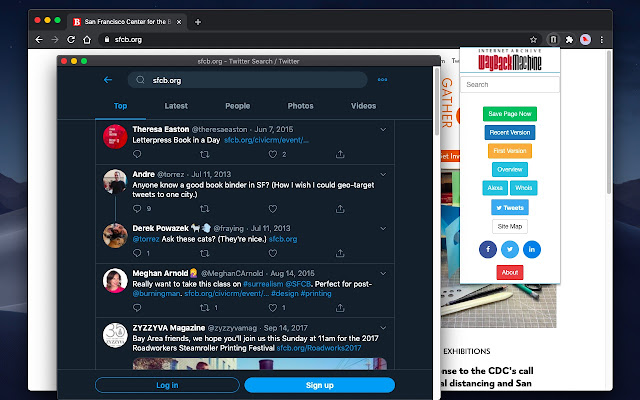
Task: Click the Recent Version button
Action: [510, 132]
